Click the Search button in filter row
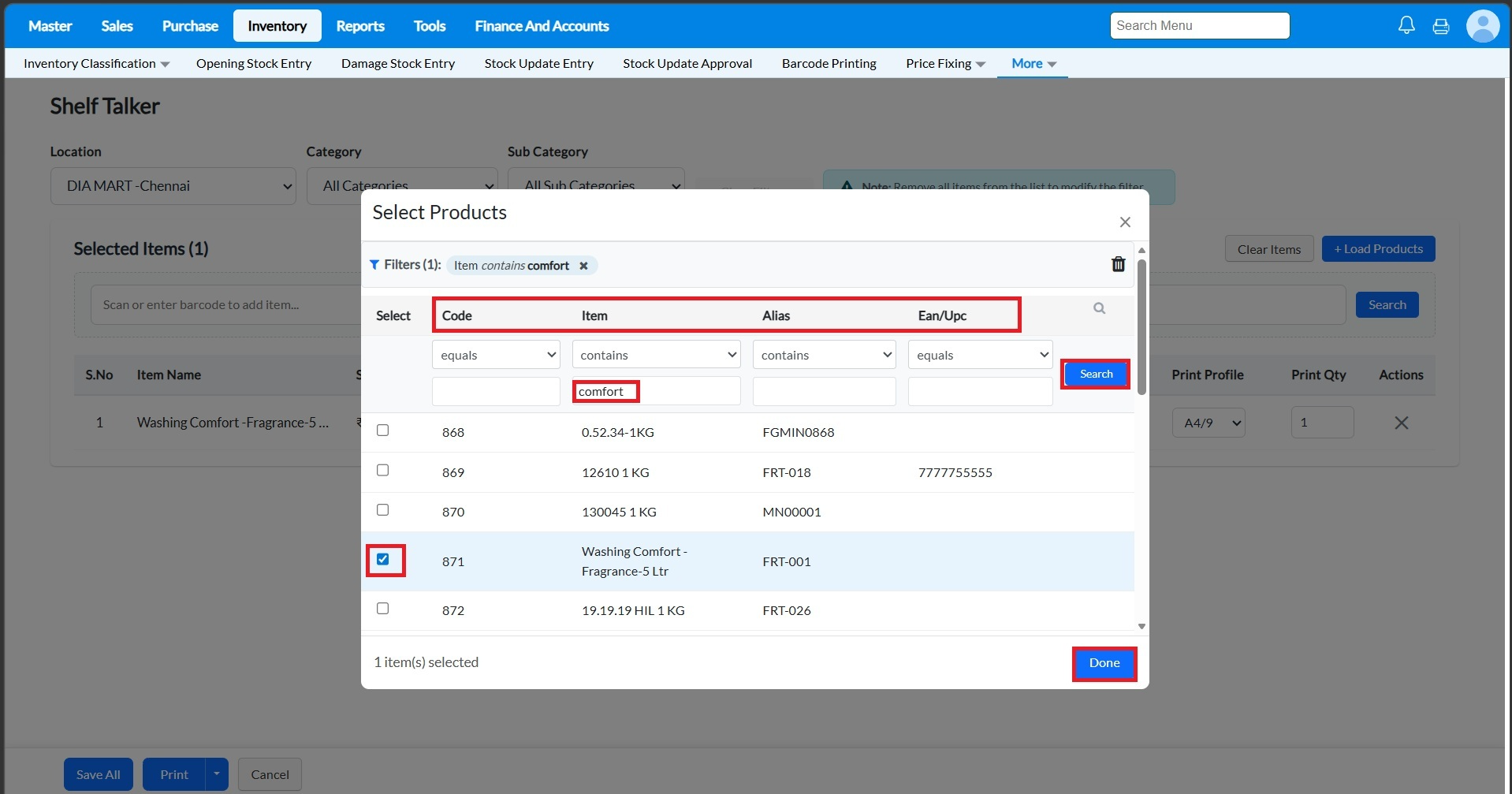 pos(1096,374)
